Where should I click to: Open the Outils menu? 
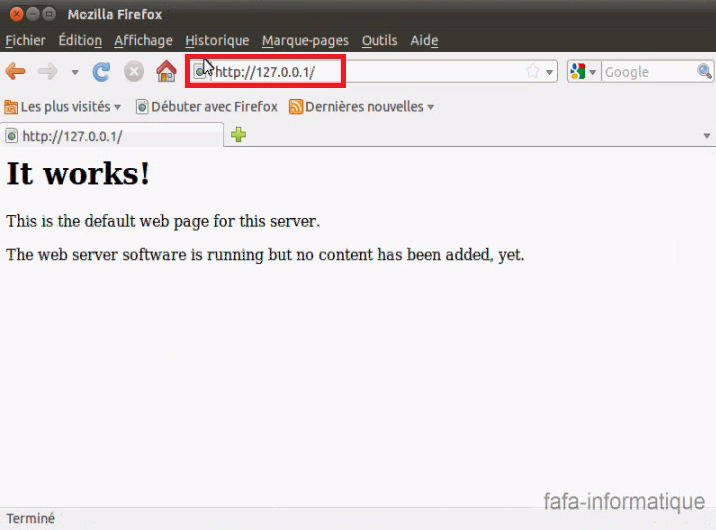pyautogui.click(x=379, y=41)
